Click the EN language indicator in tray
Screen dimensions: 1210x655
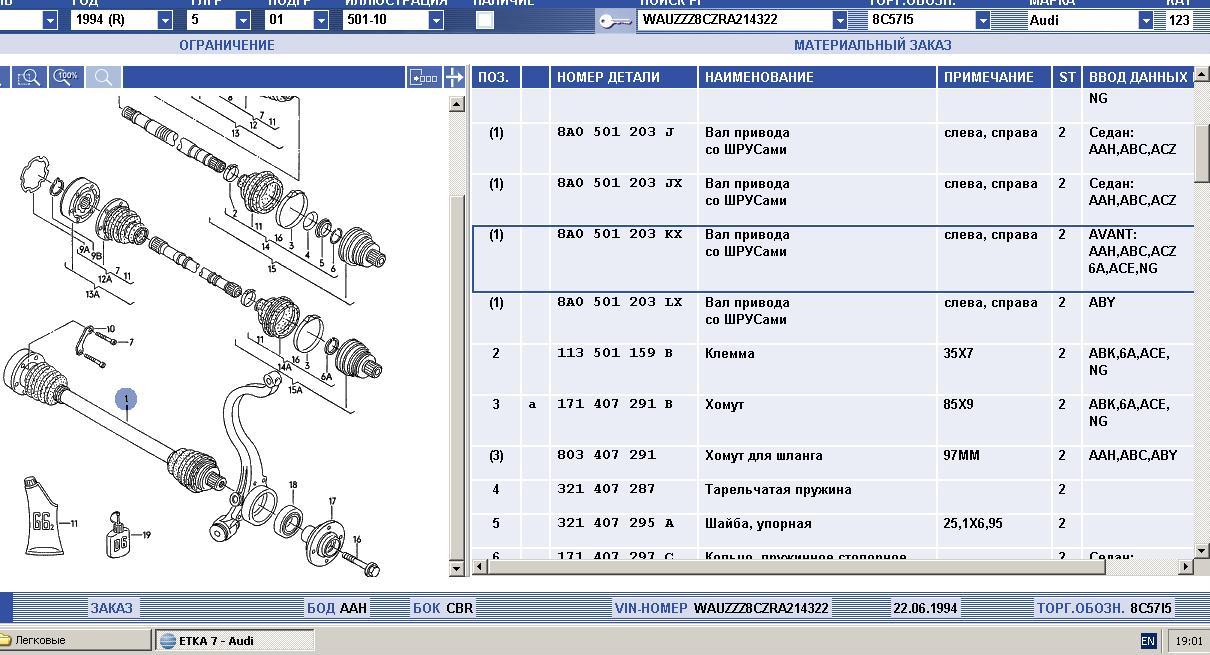pyautogui.click(x=1148, y=641)
